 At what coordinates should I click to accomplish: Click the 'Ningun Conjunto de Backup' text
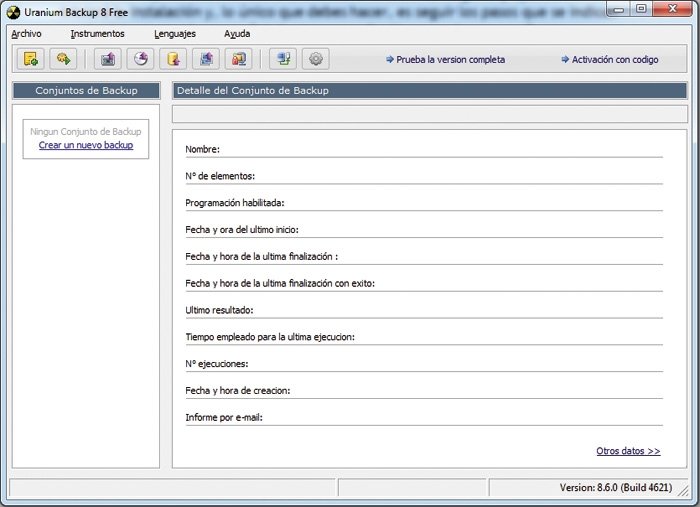[x=86, y=132]
